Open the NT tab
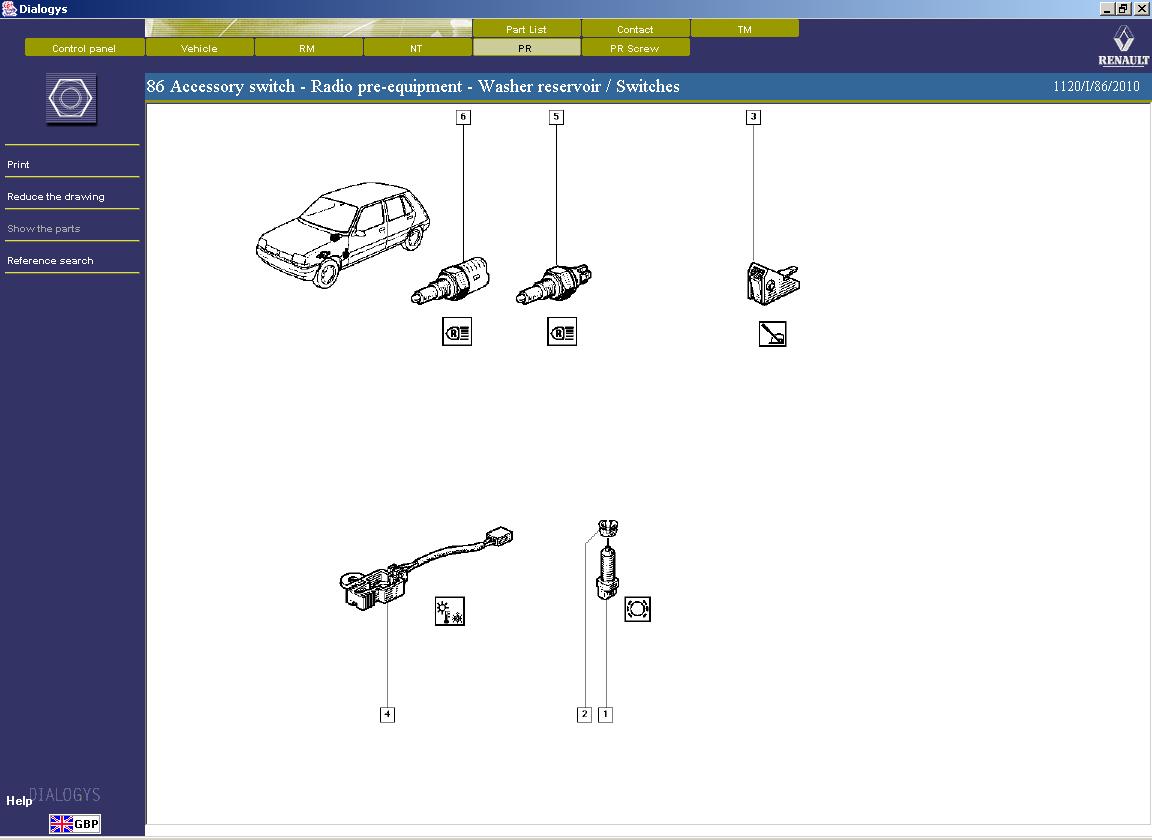Viewport: 1152px width, 840px height. 417,48
